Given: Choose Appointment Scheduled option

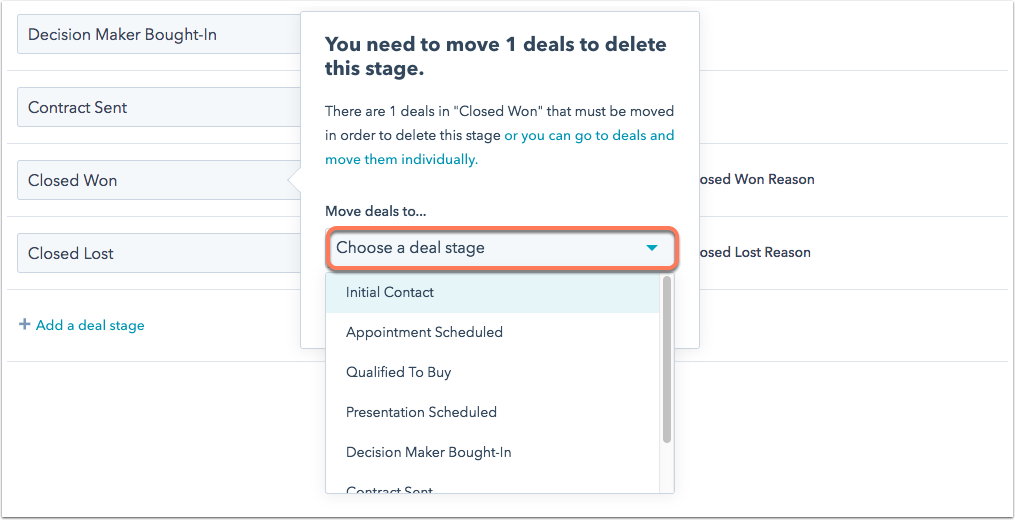Looking at the screenshot, I should [424, 332].
